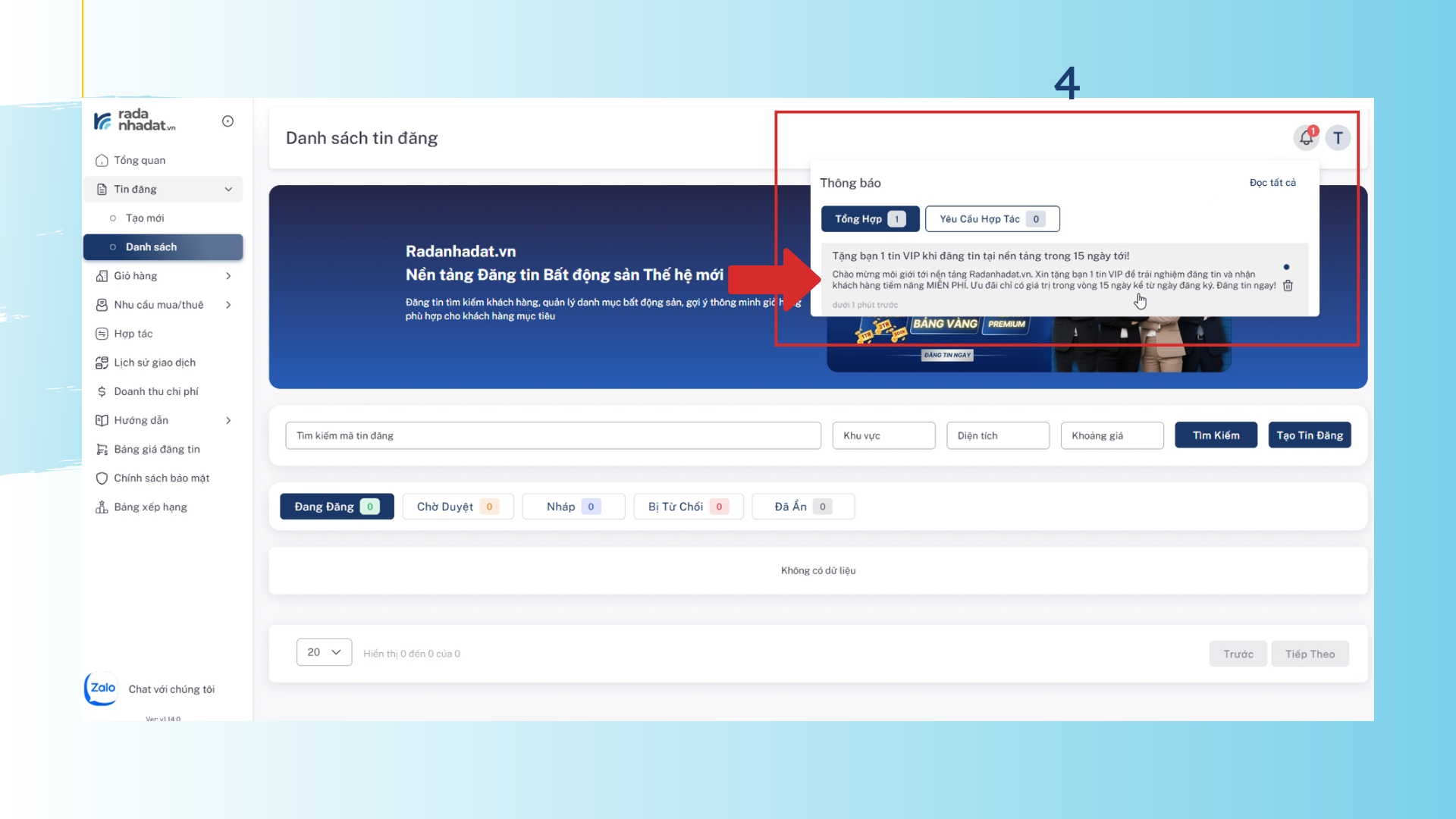This screenshot has width=1456, height=819.
Task: Click Đọc tất cả link
Action: (1272, 183)
